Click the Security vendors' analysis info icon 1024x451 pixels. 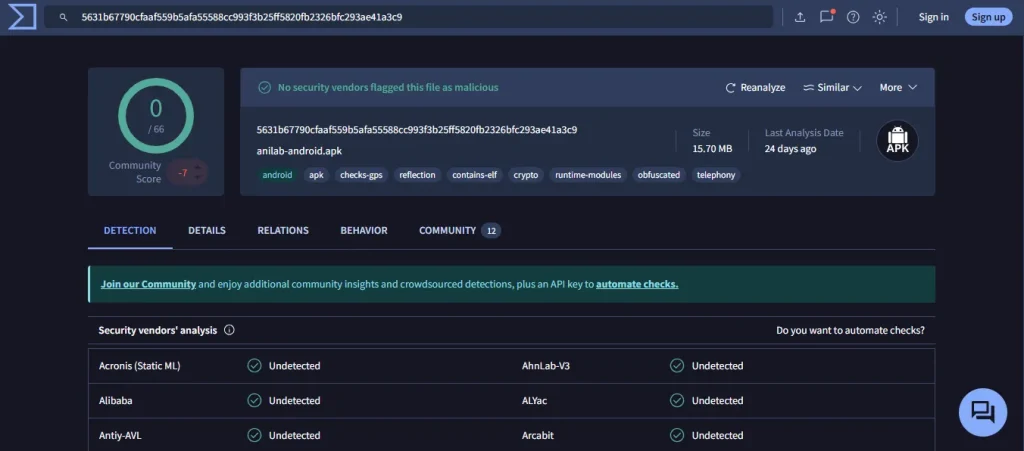point(229,330)
